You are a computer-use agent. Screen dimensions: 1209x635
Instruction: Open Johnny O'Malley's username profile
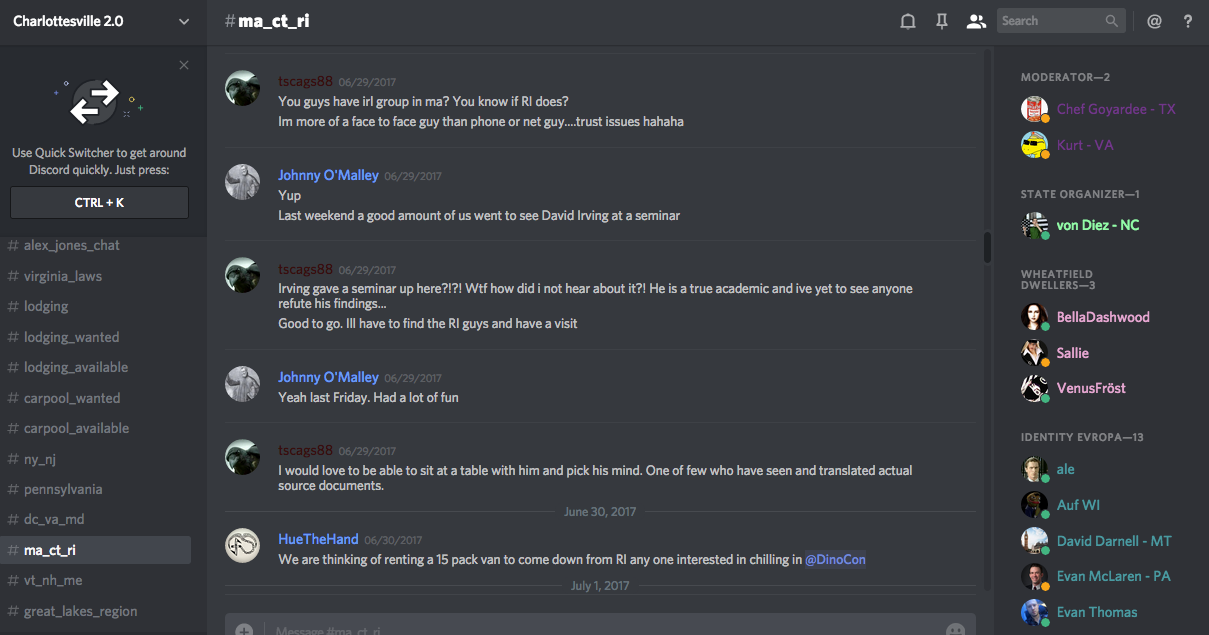328,175
